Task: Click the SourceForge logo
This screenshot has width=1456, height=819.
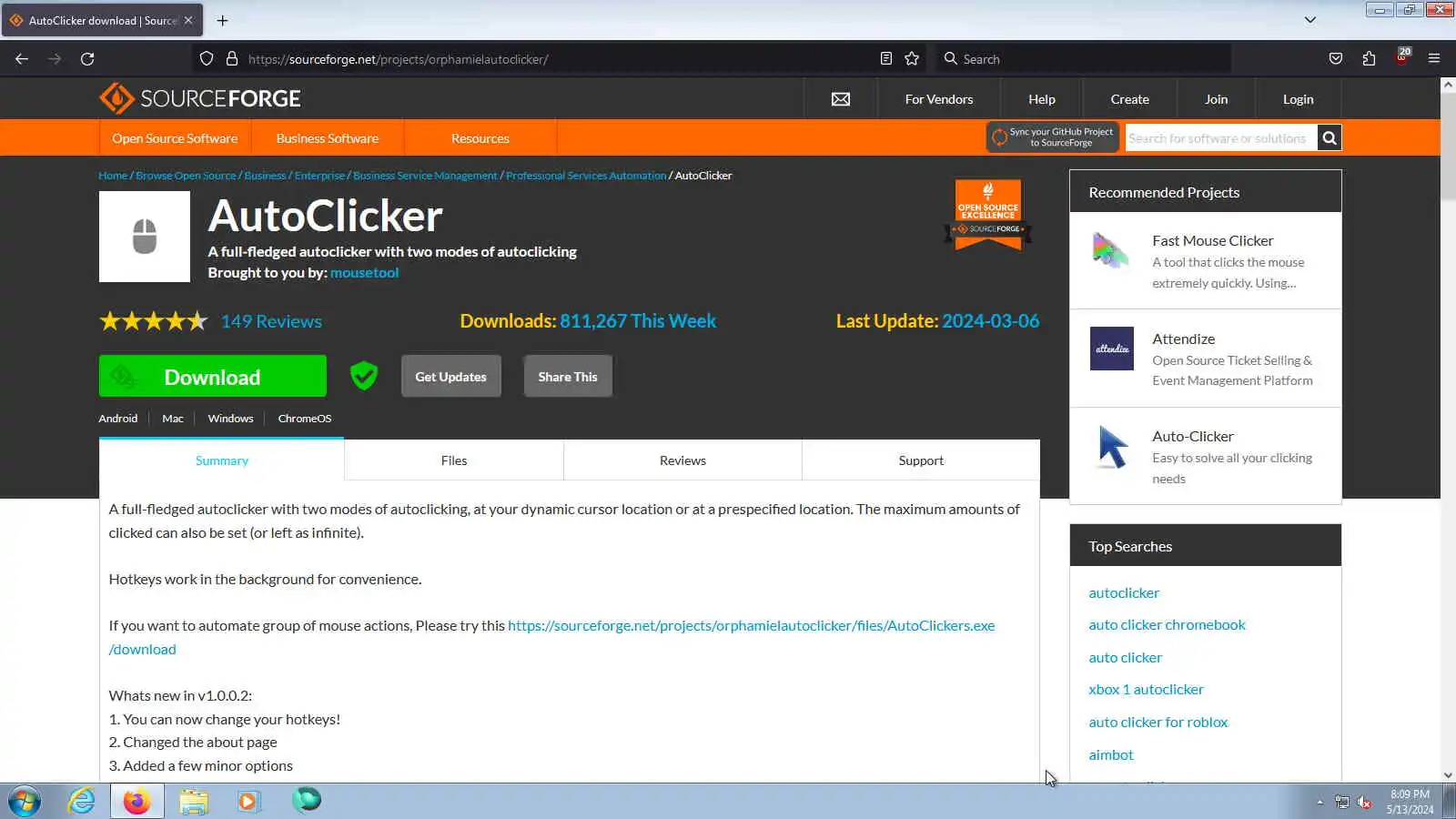Action: [x=200, y=98]
